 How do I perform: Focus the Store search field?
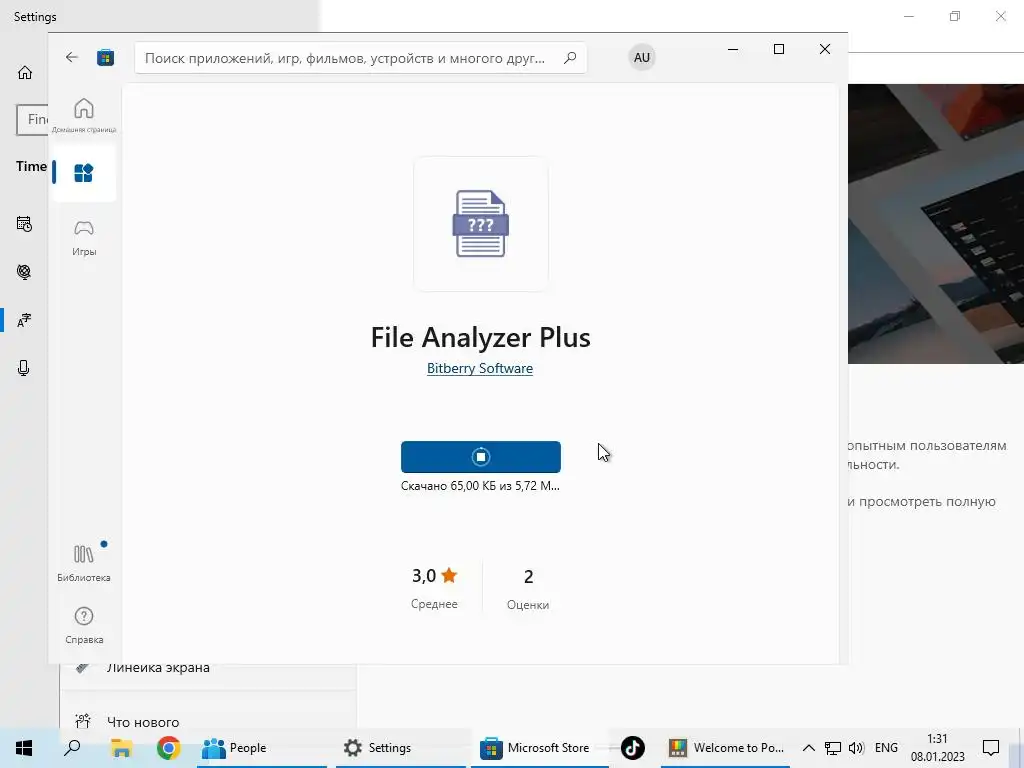pos(360,58)
